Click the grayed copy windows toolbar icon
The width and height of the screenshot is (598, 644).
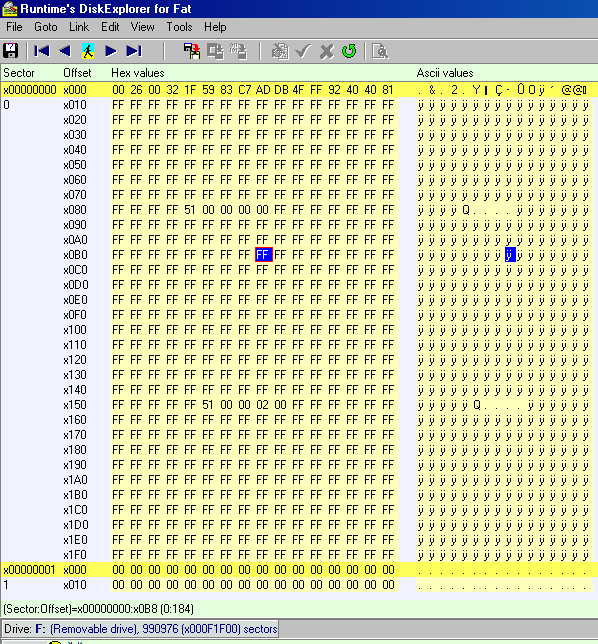click(215, 51)
